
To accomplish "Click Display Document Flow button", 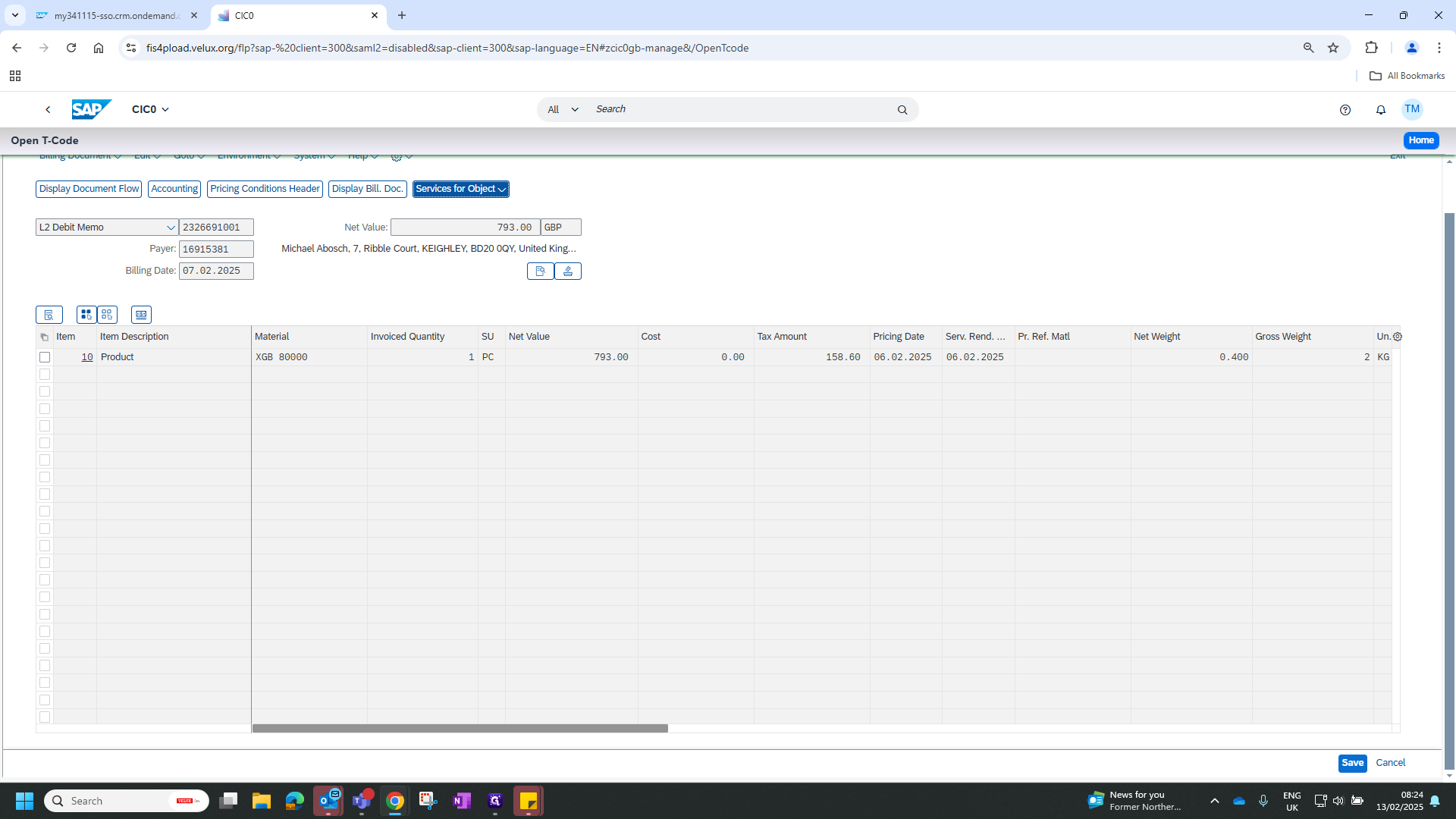I will click(89, 189).
